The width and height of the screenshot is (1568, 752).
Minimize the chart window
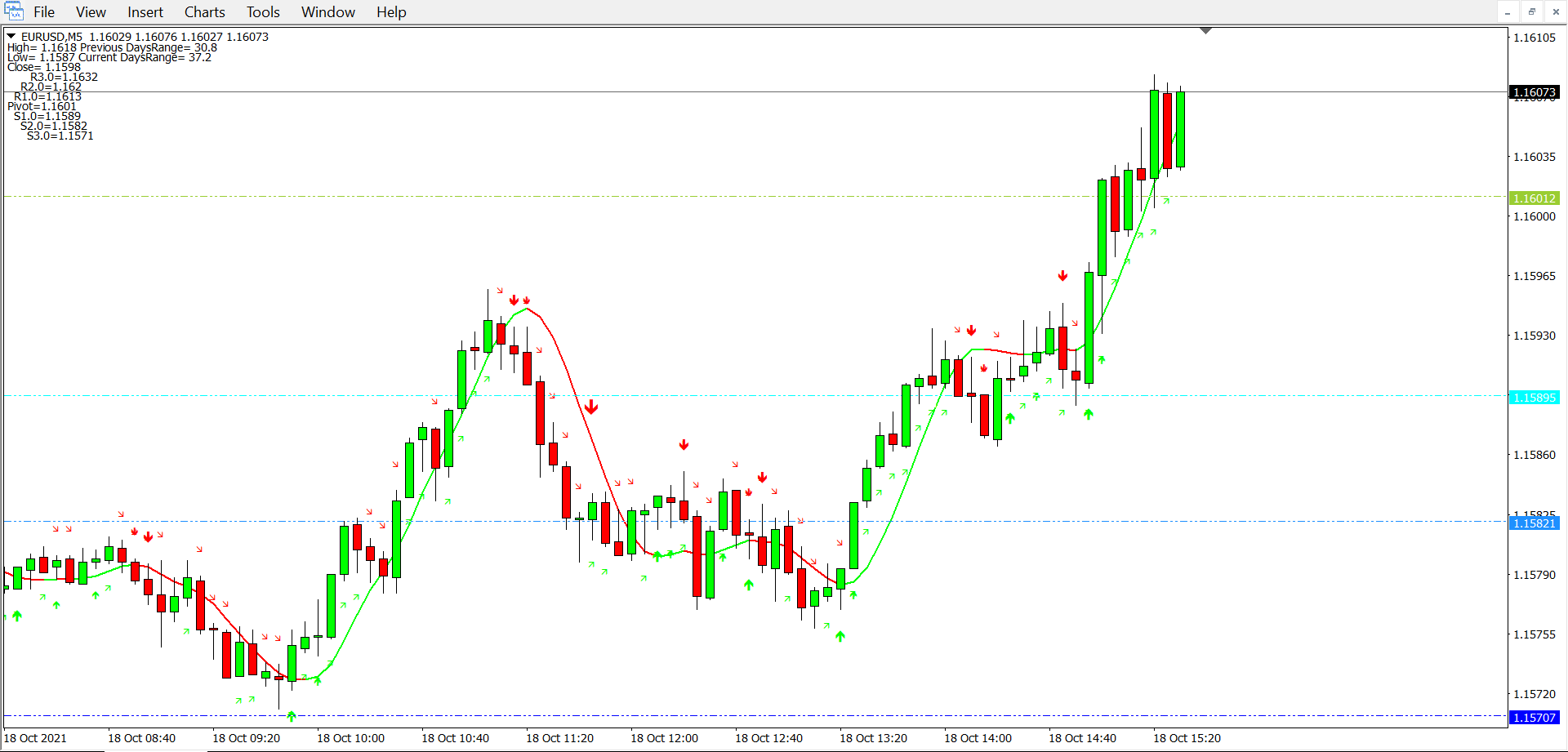(x=1508, y=12)
